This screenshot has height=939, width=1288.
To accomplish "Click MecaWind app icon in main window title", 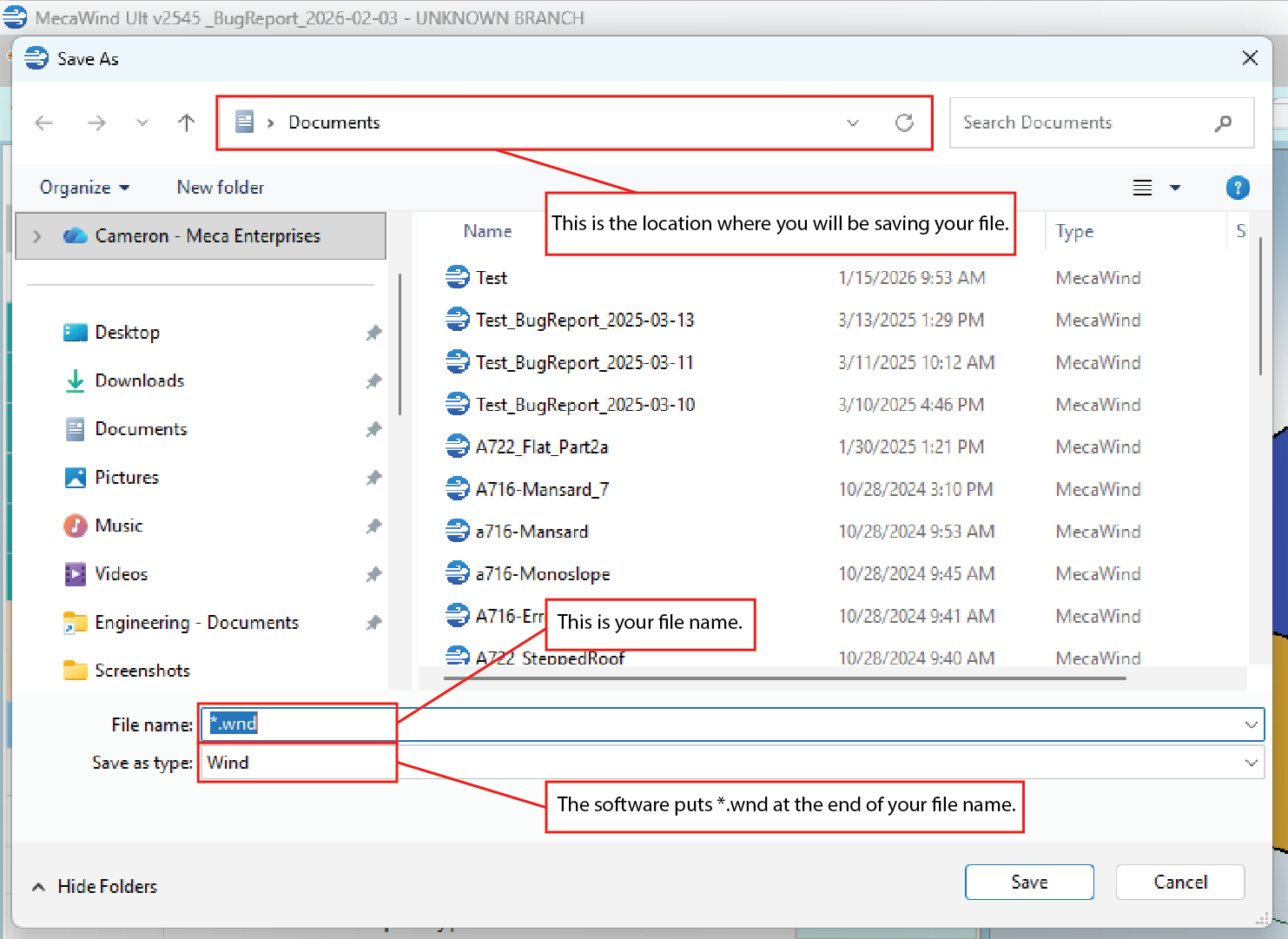I will 15,17.
